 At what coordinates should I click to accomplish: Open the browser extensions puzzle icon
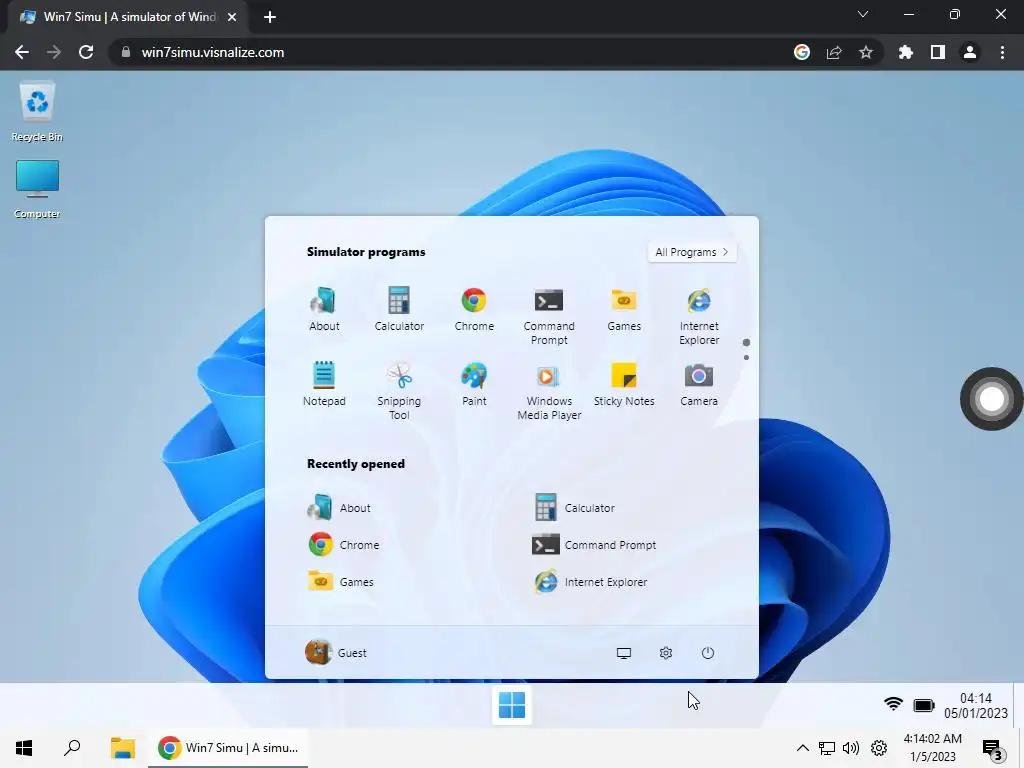905,52
